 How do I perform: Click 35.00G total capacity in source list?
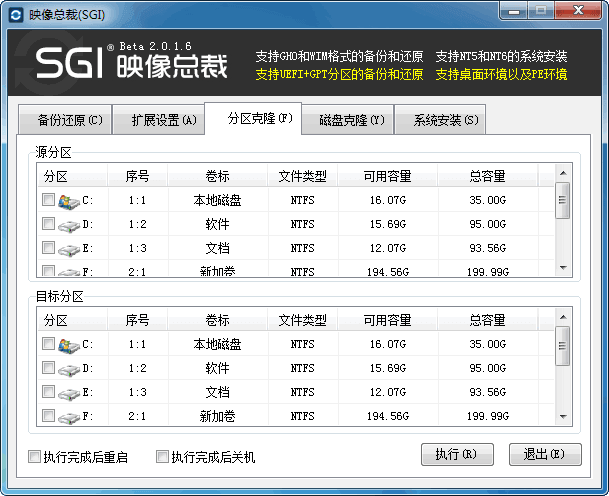(488, 200)
